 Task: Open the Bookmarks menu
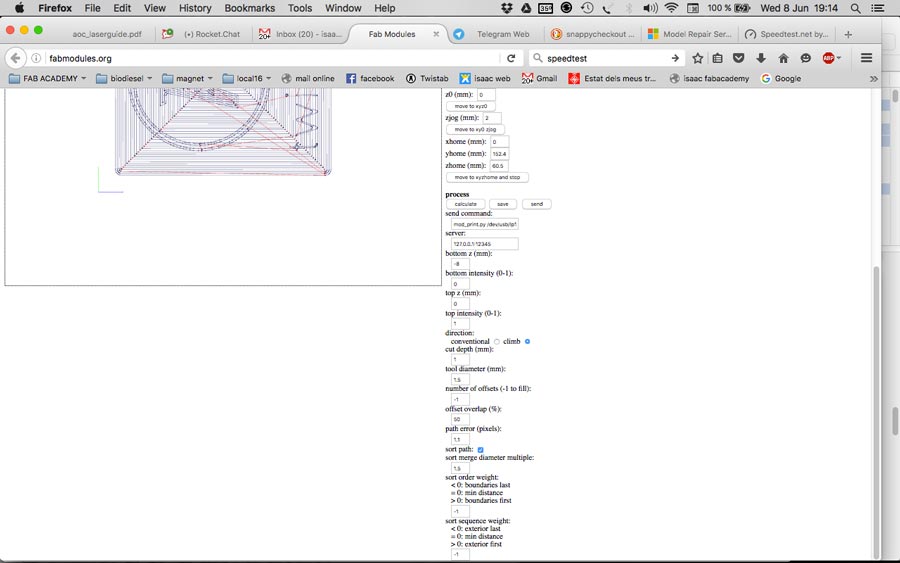pos(250,8)
